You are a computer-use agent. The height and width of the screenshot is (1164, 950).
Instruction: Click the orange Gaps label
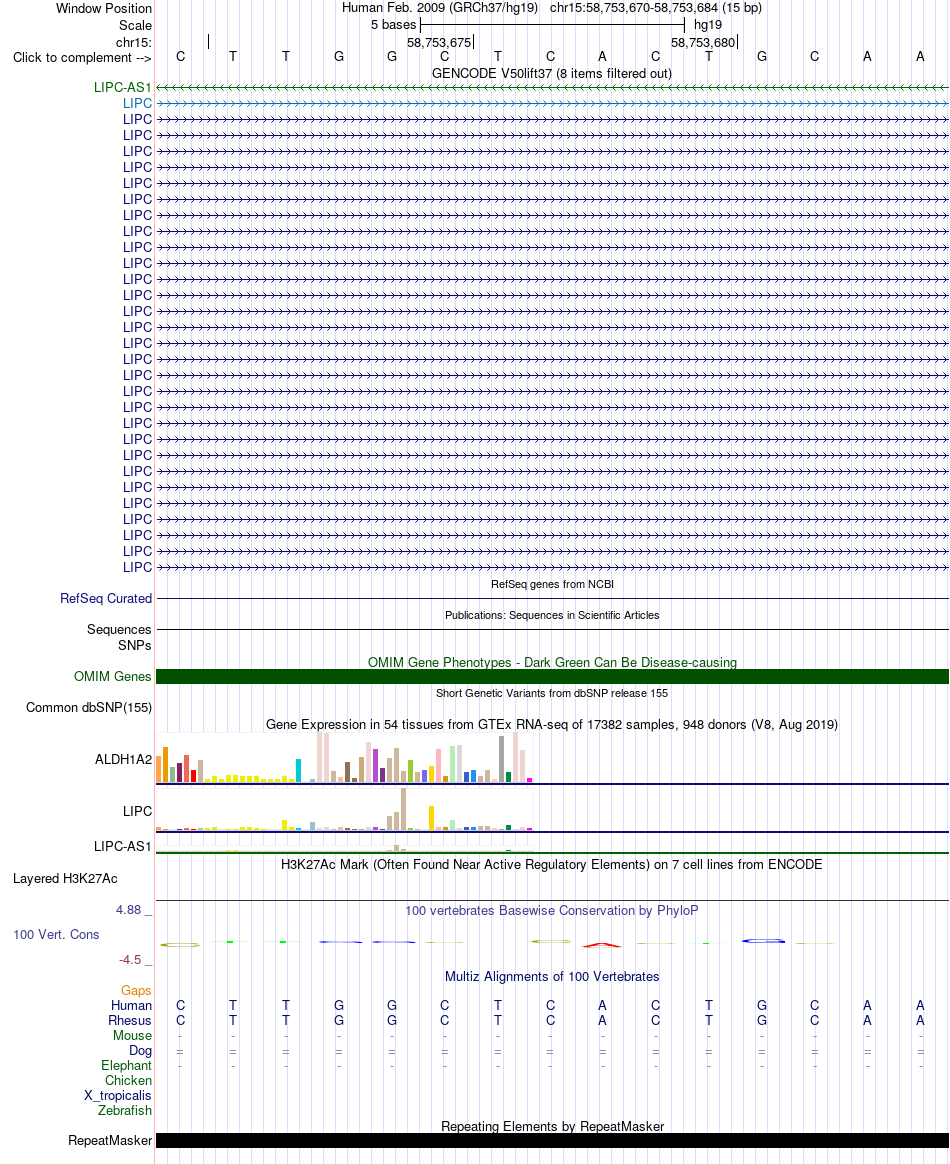[x=136, y=991]
